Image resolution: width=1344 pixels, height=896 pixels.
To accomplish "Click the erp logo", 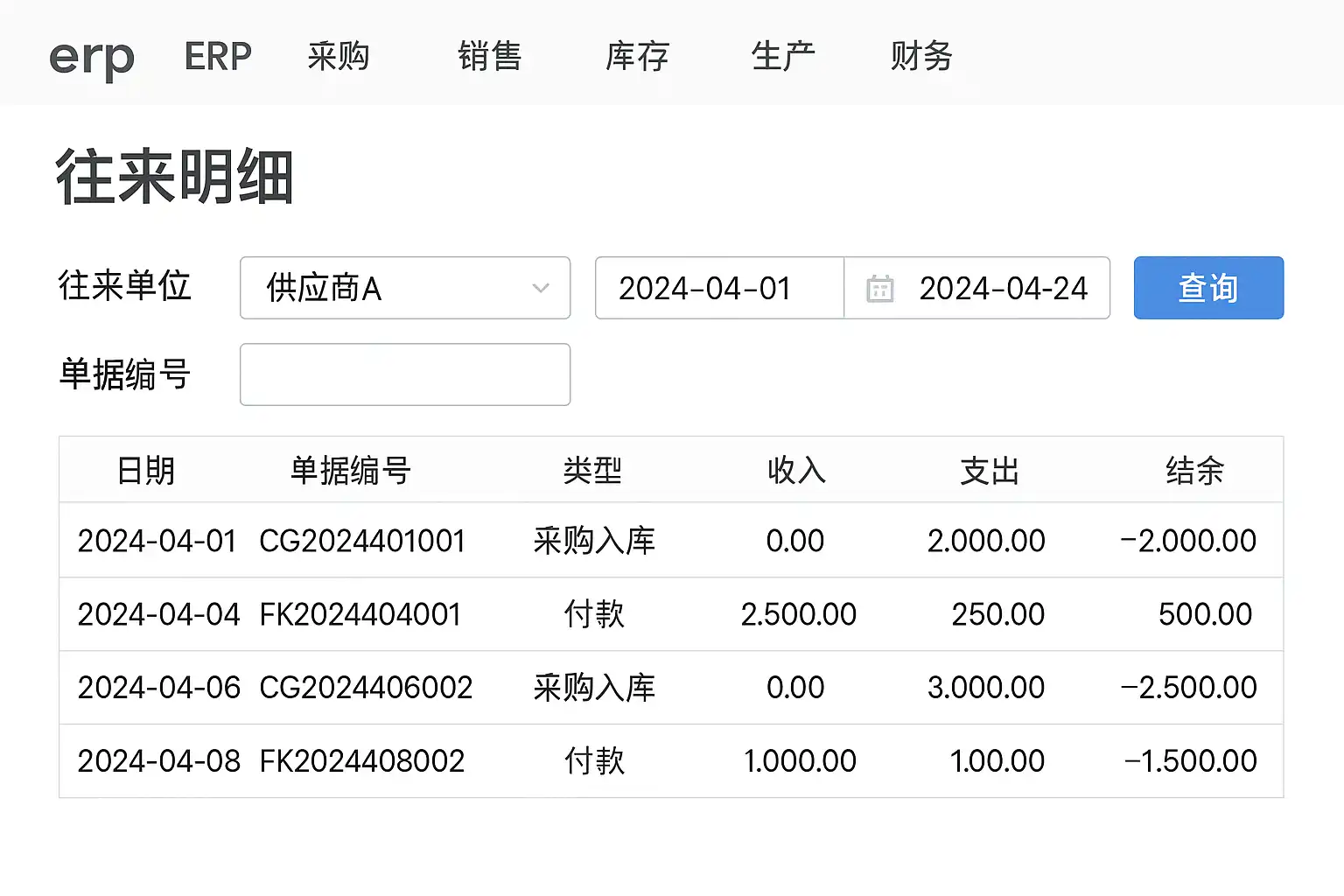I will click(x=91, y=58).
